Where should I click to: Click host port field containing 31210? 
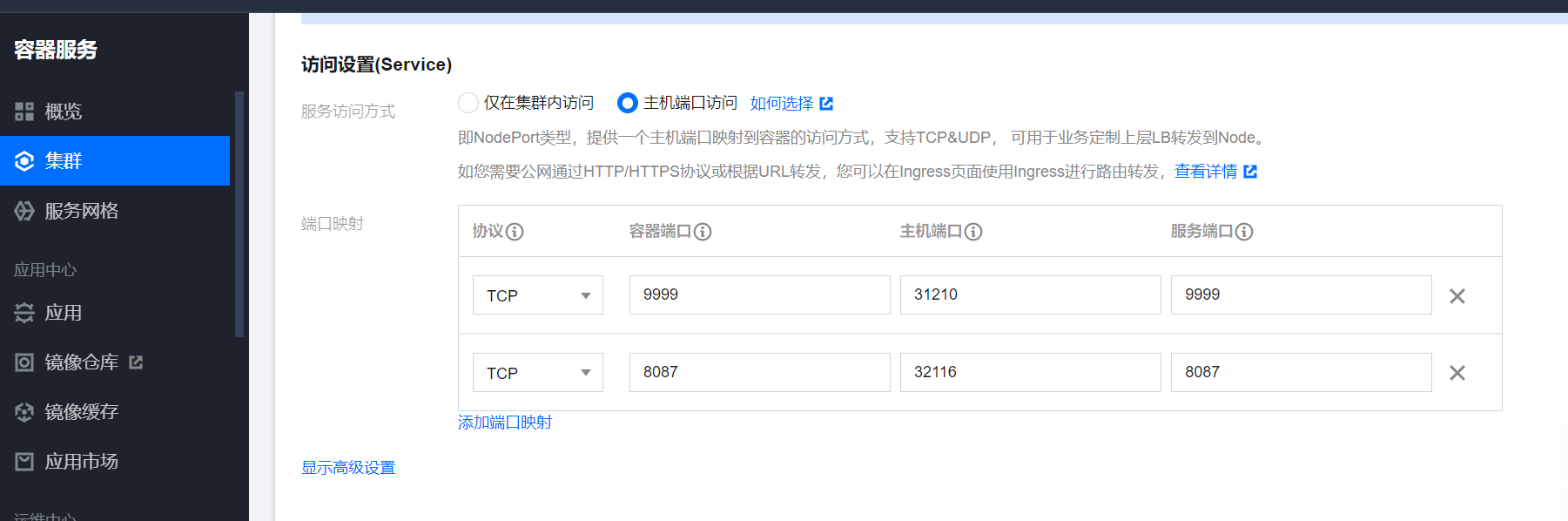[1031, 295]
